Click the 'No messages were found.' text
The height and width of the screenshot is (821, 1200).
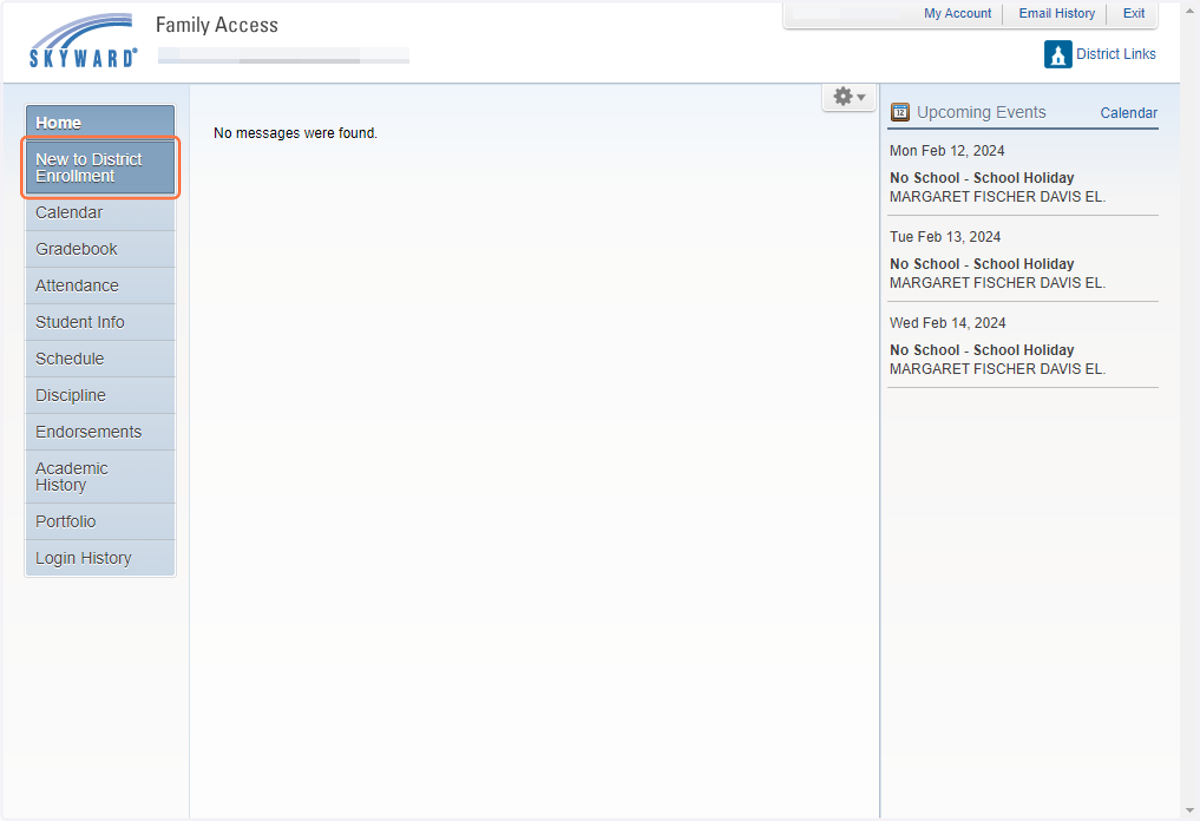click(x=296, y=133)
